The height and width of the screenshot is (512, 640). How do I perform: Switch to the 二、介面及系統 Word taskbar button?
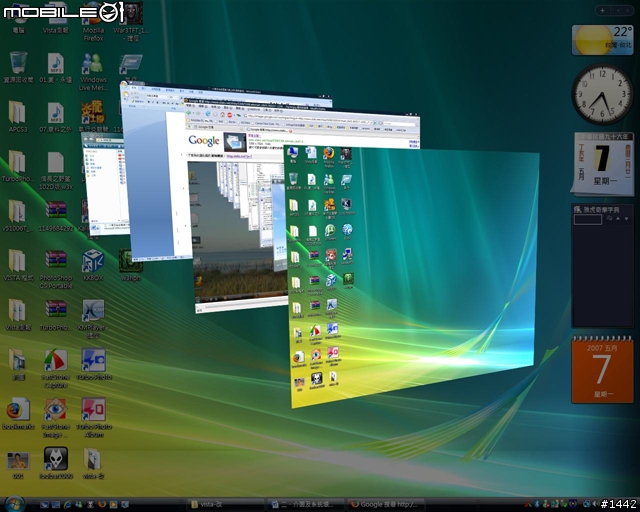(306, 504)
